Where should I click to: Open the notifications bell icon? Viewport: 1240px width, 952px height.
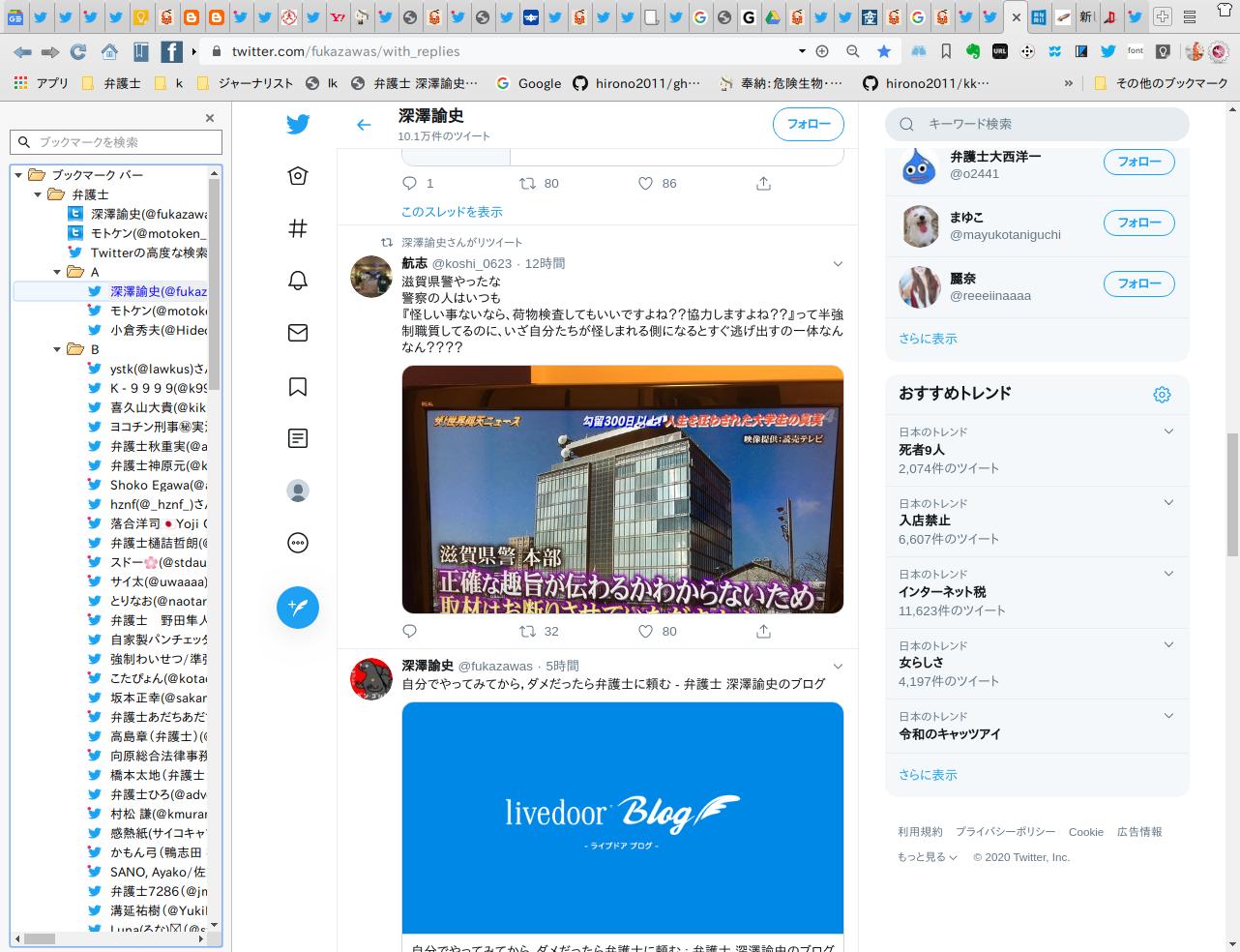[x=298, y=281]
